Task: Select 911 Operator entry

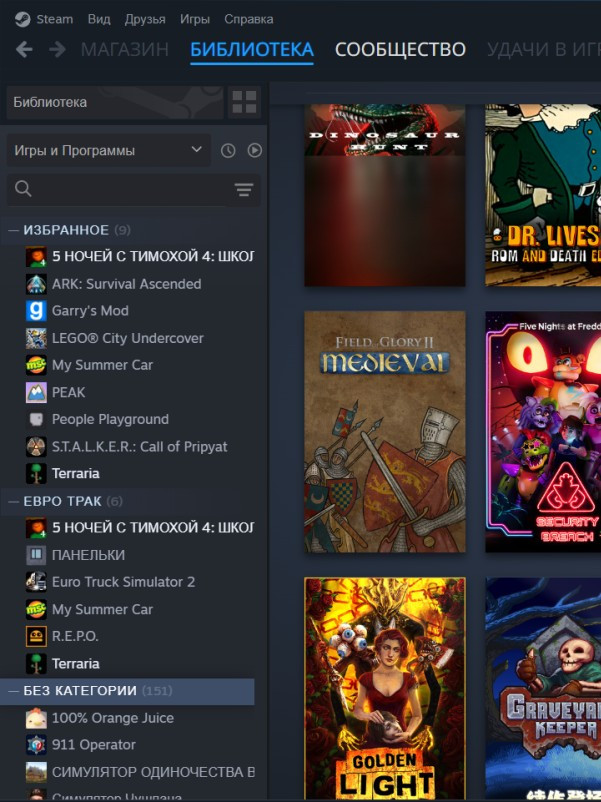Action: (x=94, y=745)
